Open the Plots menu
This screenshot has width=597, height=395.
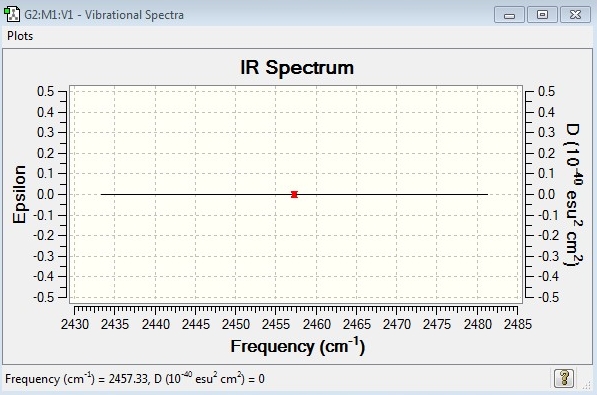tap(20, 36)
